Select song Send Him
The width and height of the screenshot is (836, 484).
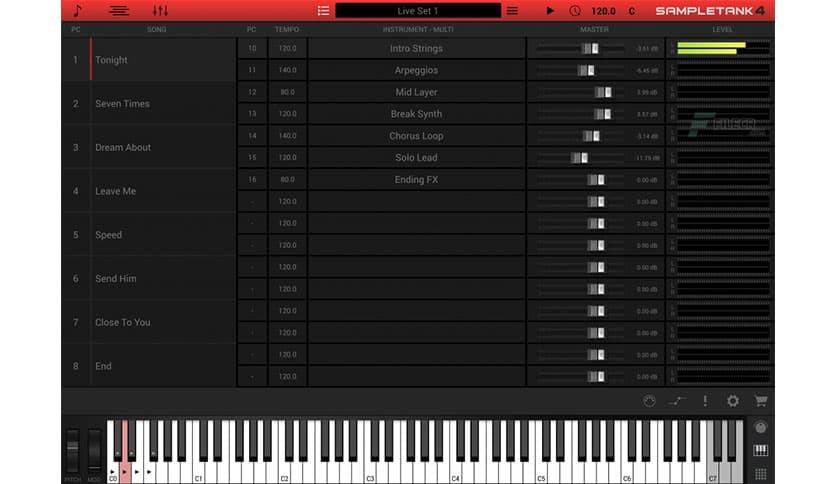(x=149, y=278)
